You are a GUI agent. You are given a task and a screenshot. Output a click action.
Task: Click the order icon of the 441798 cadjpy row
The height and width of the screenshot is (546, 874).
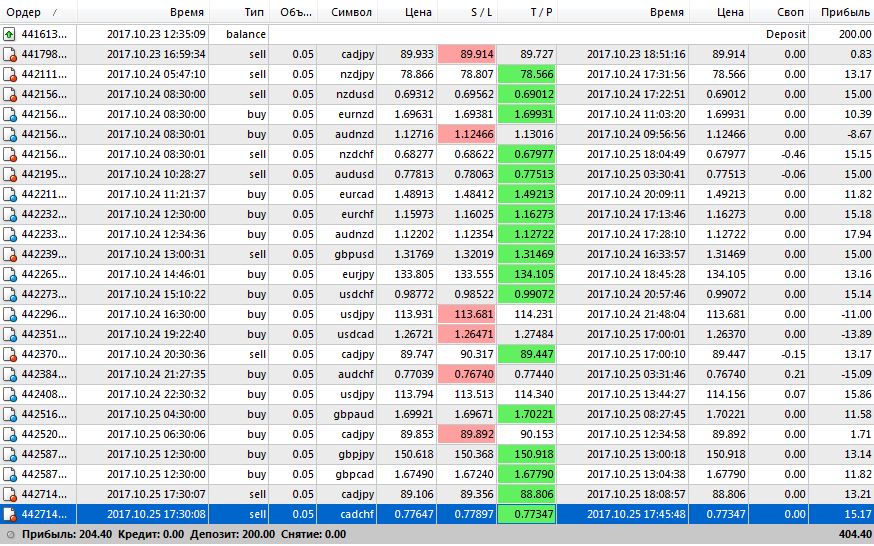tap(9, 55)
